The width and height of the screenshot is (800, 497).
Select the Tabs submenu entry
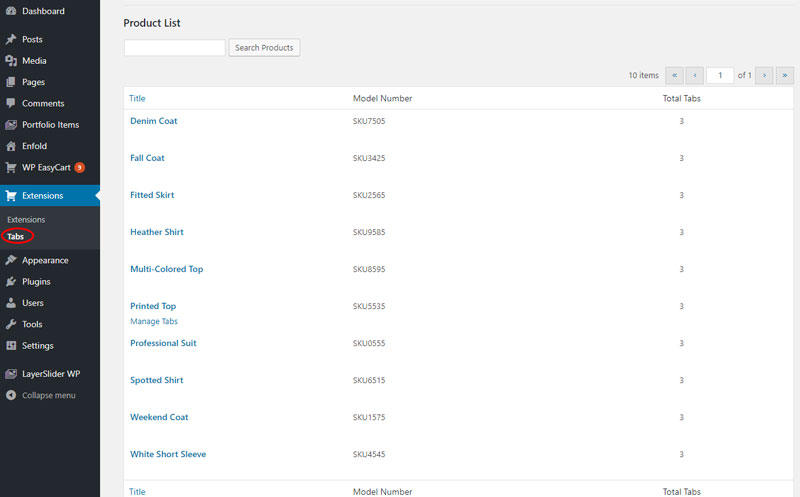coord(15,236)
